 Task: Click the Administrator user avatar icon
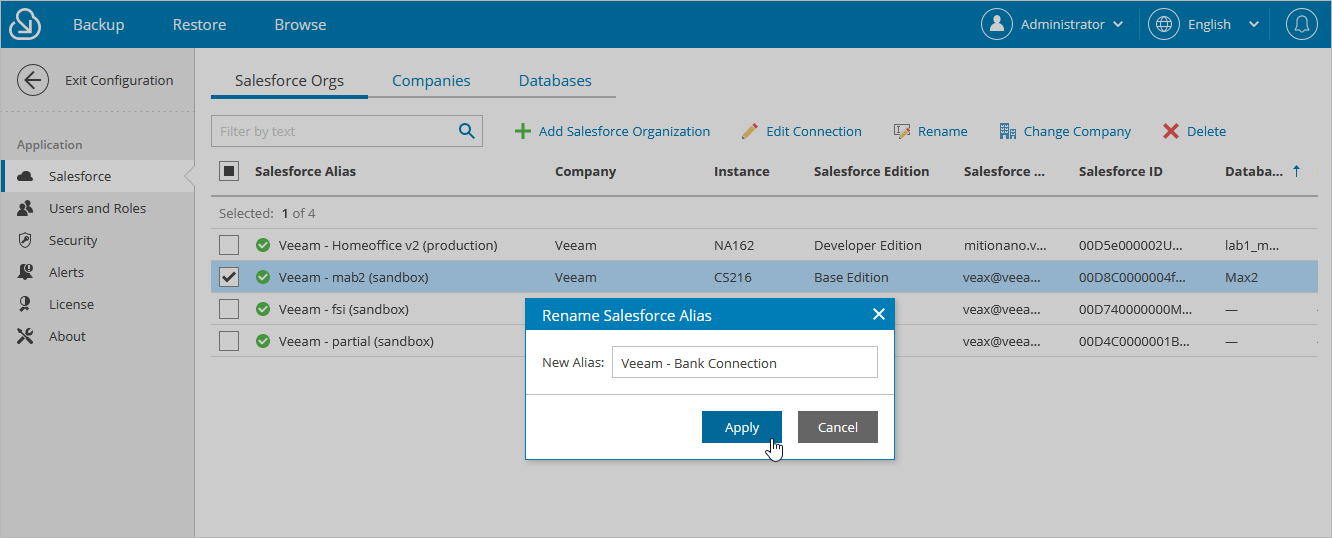click(997, 24)
